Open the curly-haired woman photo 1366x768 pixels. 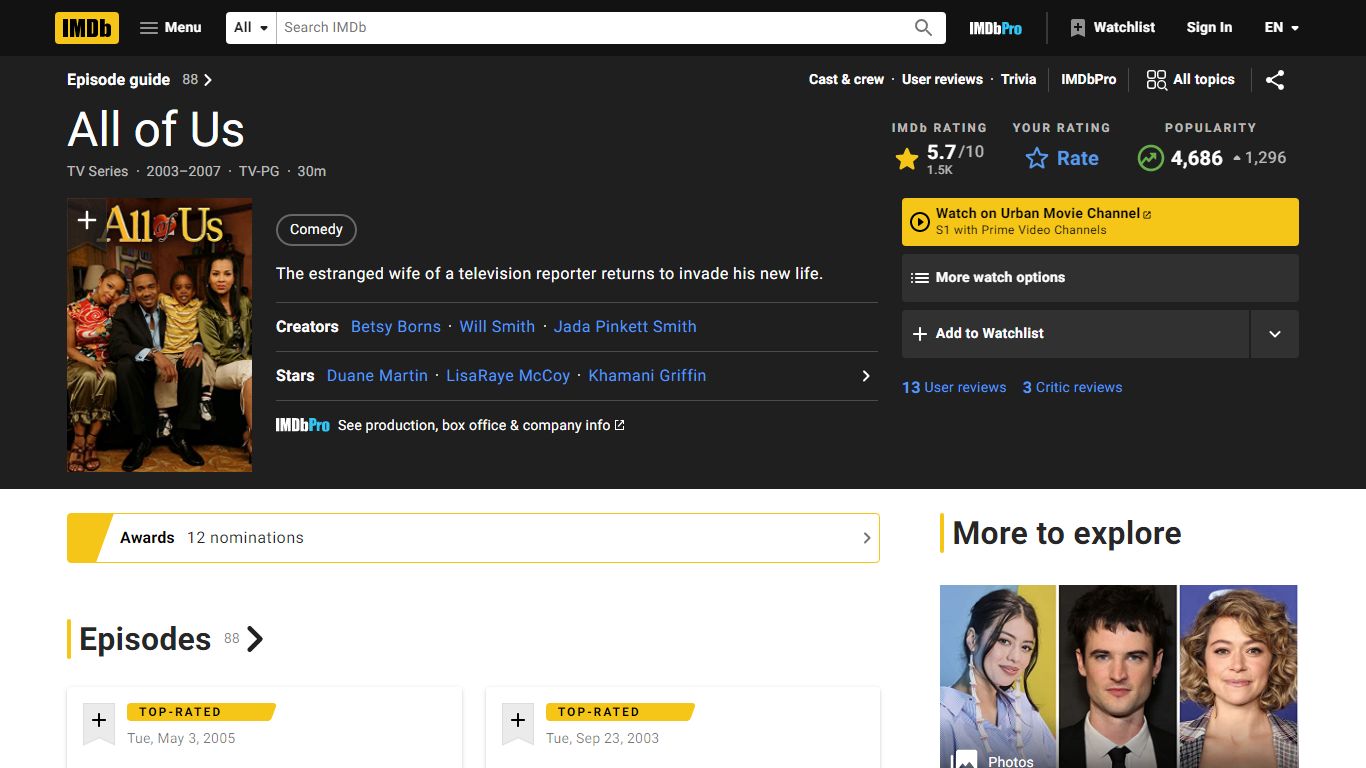point(1238,676)
